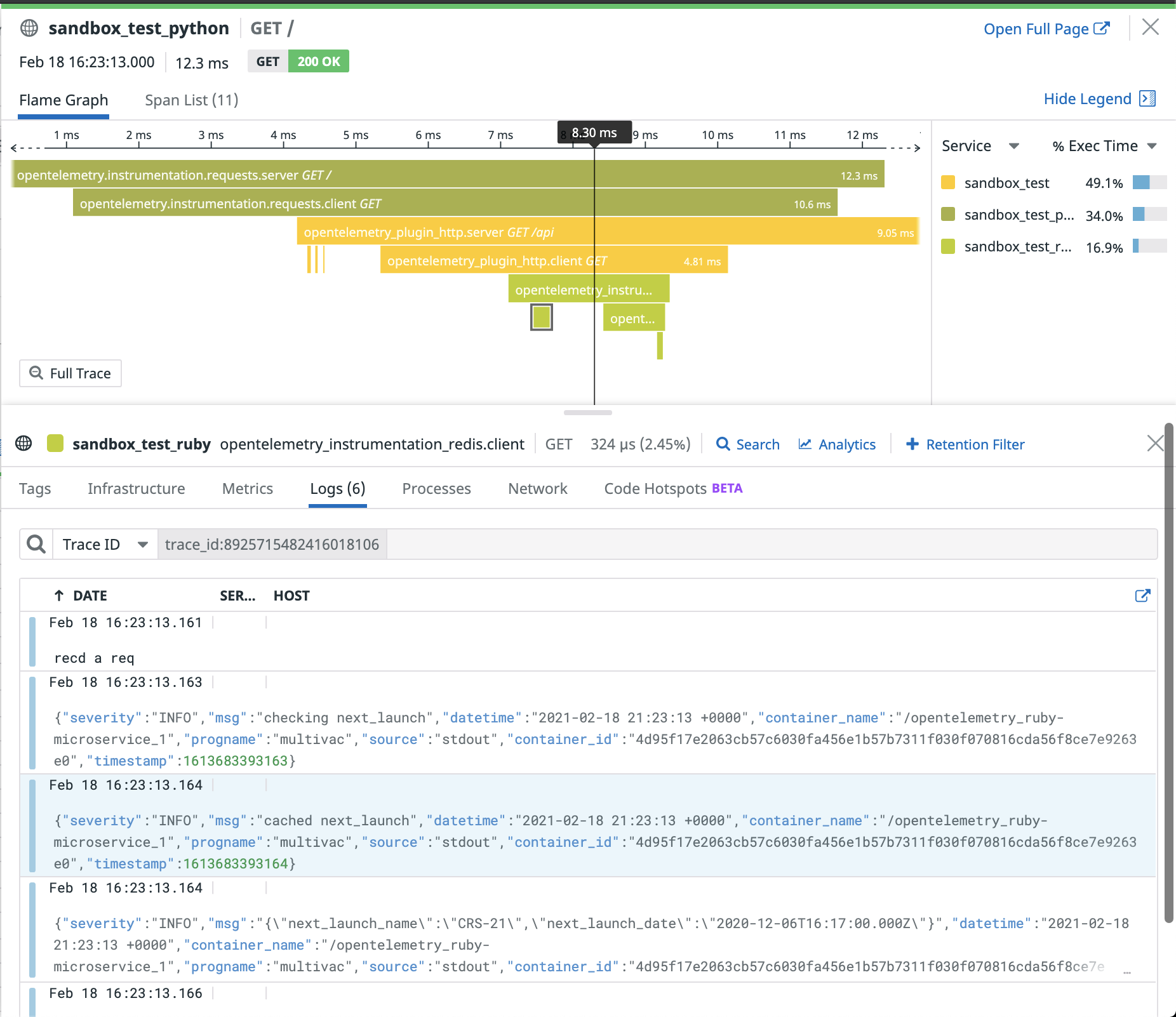Add a Retention Filter
This screenshot has height=1017, width=1176.
(965, 444)
